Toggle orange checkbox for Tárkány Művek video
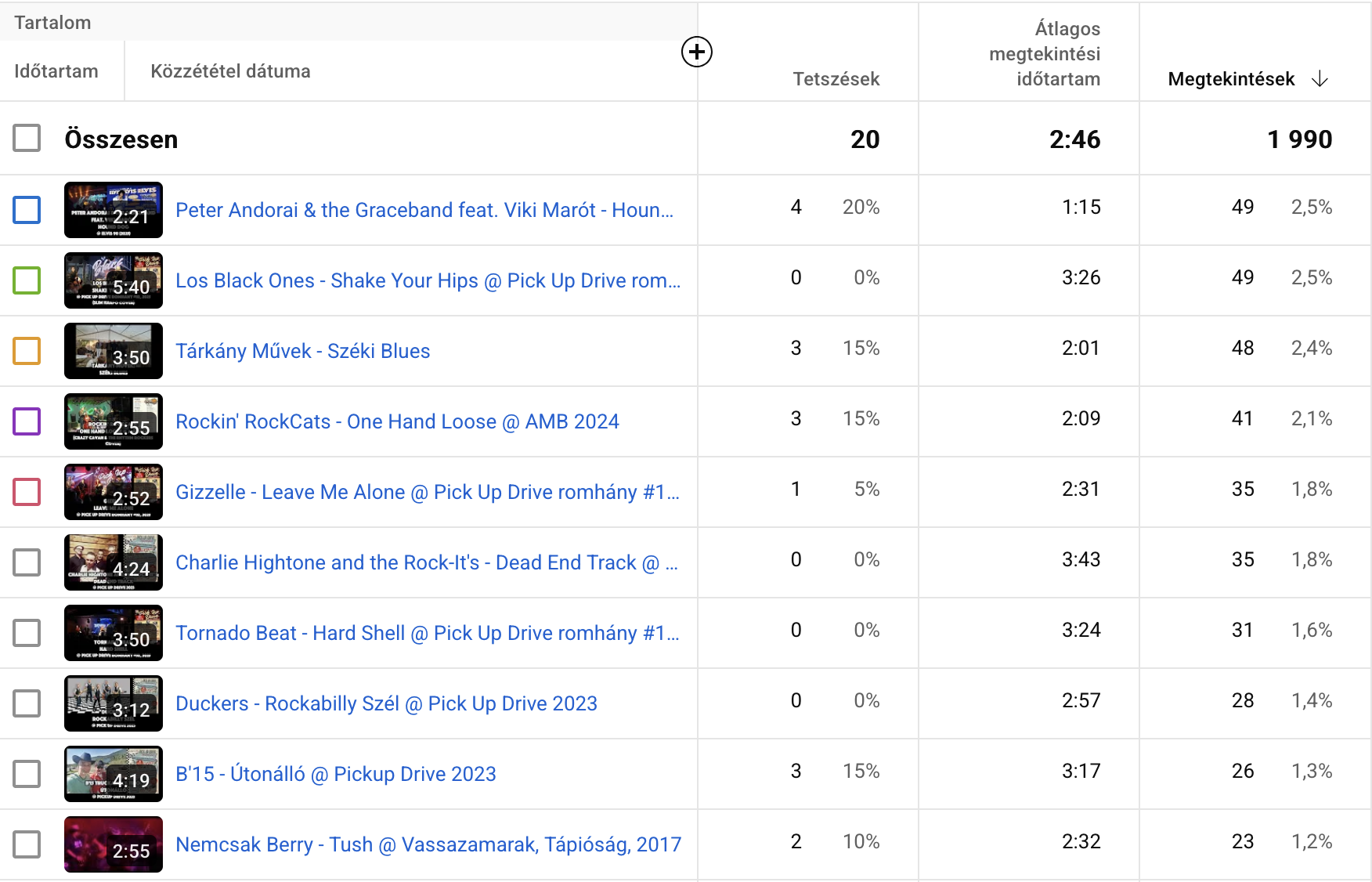 point(27,351)
